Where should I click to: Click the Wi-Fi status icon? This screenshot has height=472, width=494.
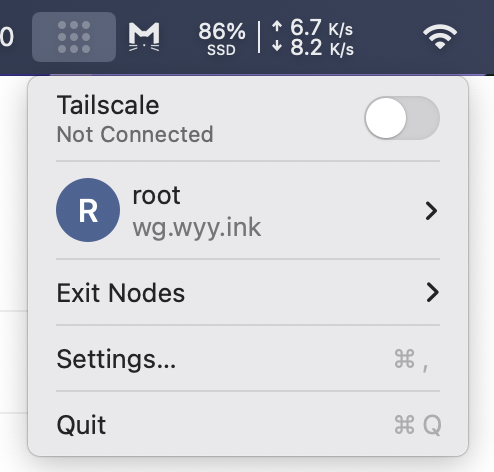(x=440, y=36)
